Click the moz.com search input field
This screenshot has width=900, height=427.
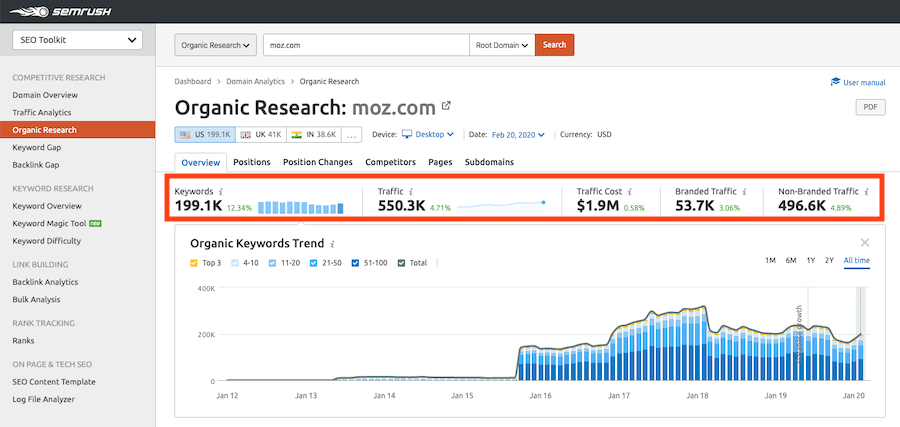pyautogui.click(x=365, y=45)
